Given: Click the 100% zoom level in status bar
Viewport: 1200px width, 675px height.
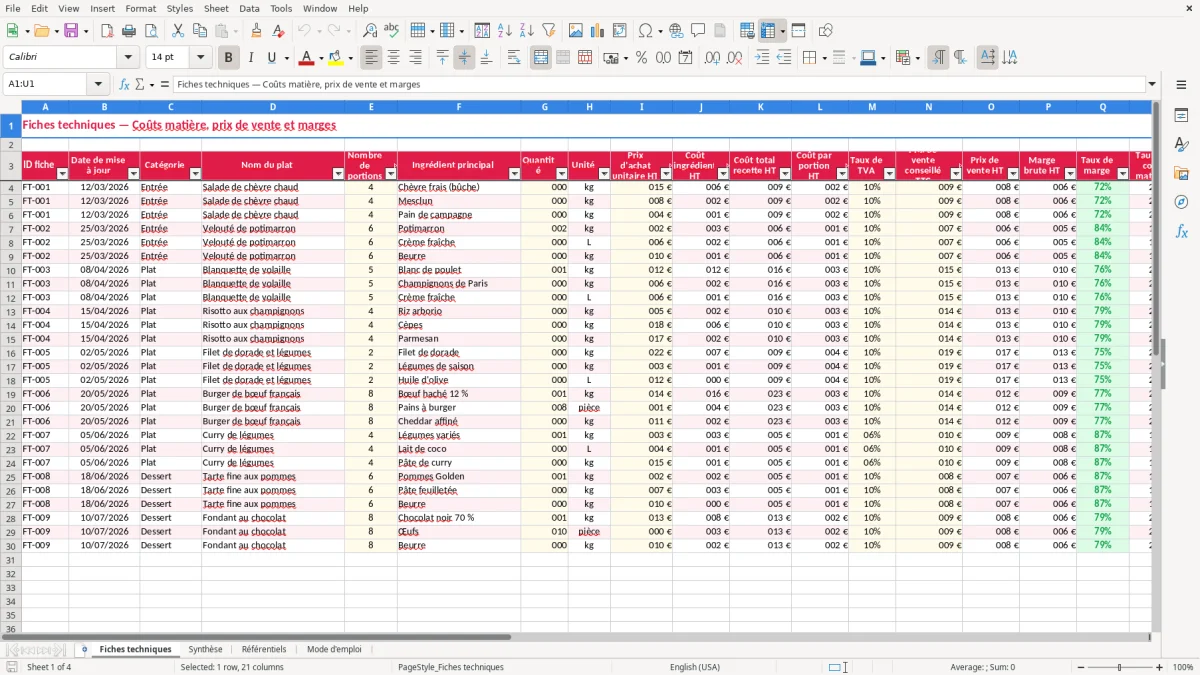Looking at the screenshot, I should (1183, 667).
